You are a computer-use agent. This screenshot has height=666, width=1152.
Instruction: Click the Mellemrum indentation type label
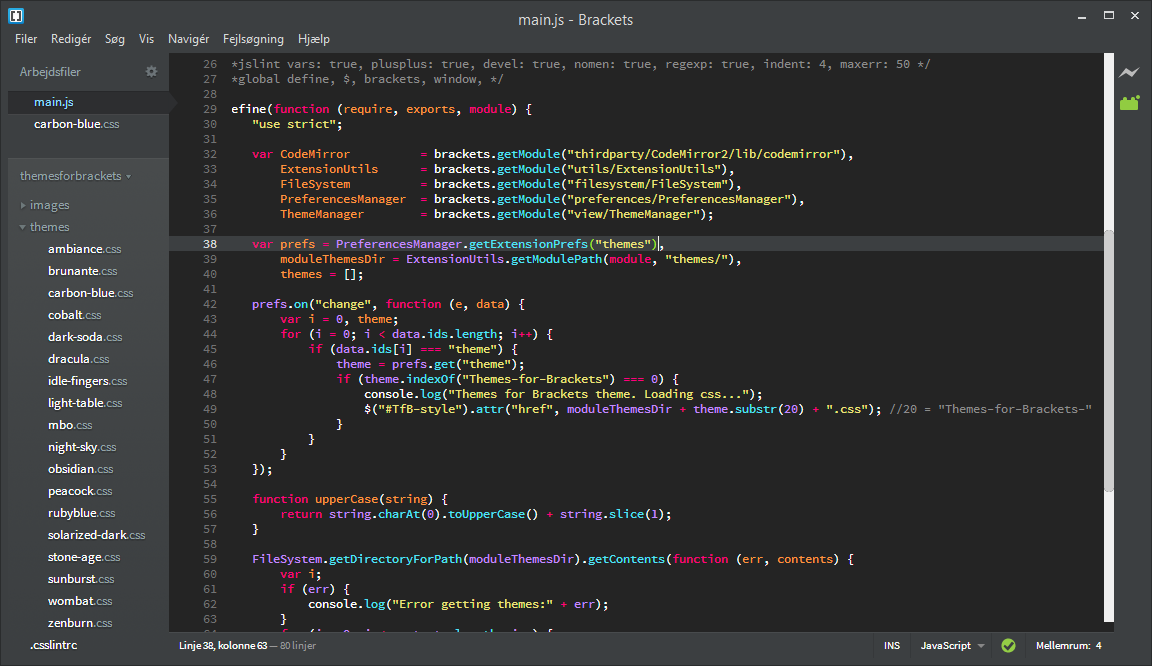1062,646
